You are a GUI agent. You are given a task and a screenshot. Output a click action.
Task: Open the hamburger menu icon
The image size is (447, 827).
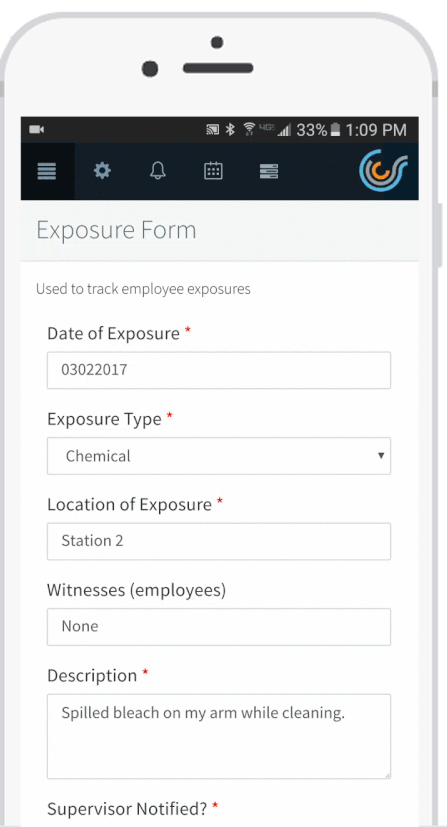pos(47,171)
